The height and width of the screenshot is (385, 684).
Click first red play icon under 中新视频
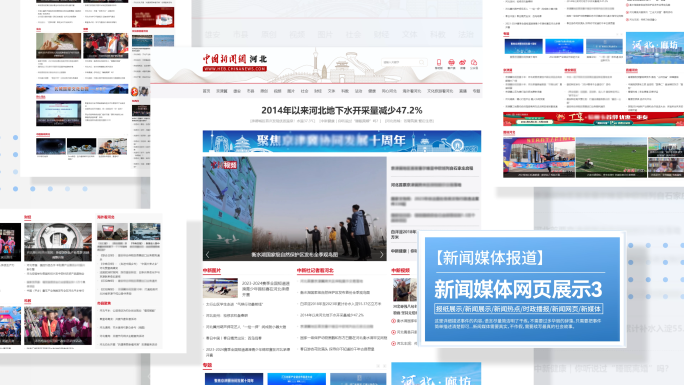tap(393, 321)
